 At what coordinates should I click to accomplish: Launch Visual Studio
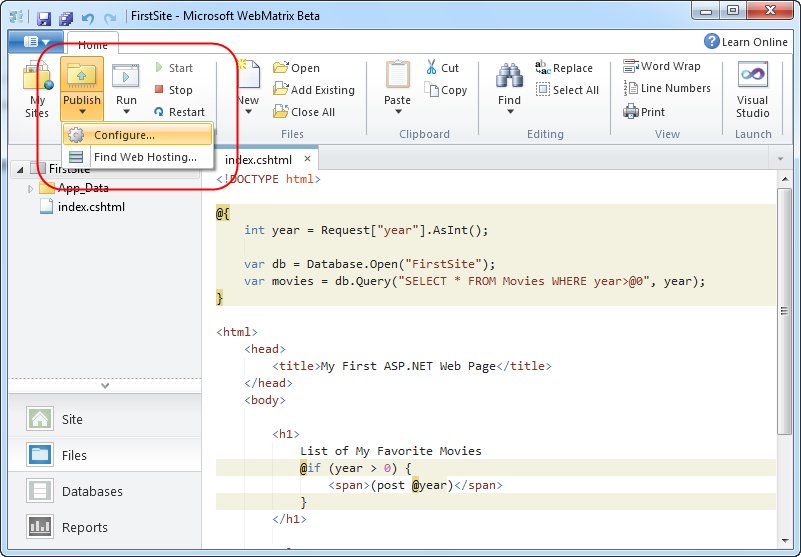(x=752, y=90)
